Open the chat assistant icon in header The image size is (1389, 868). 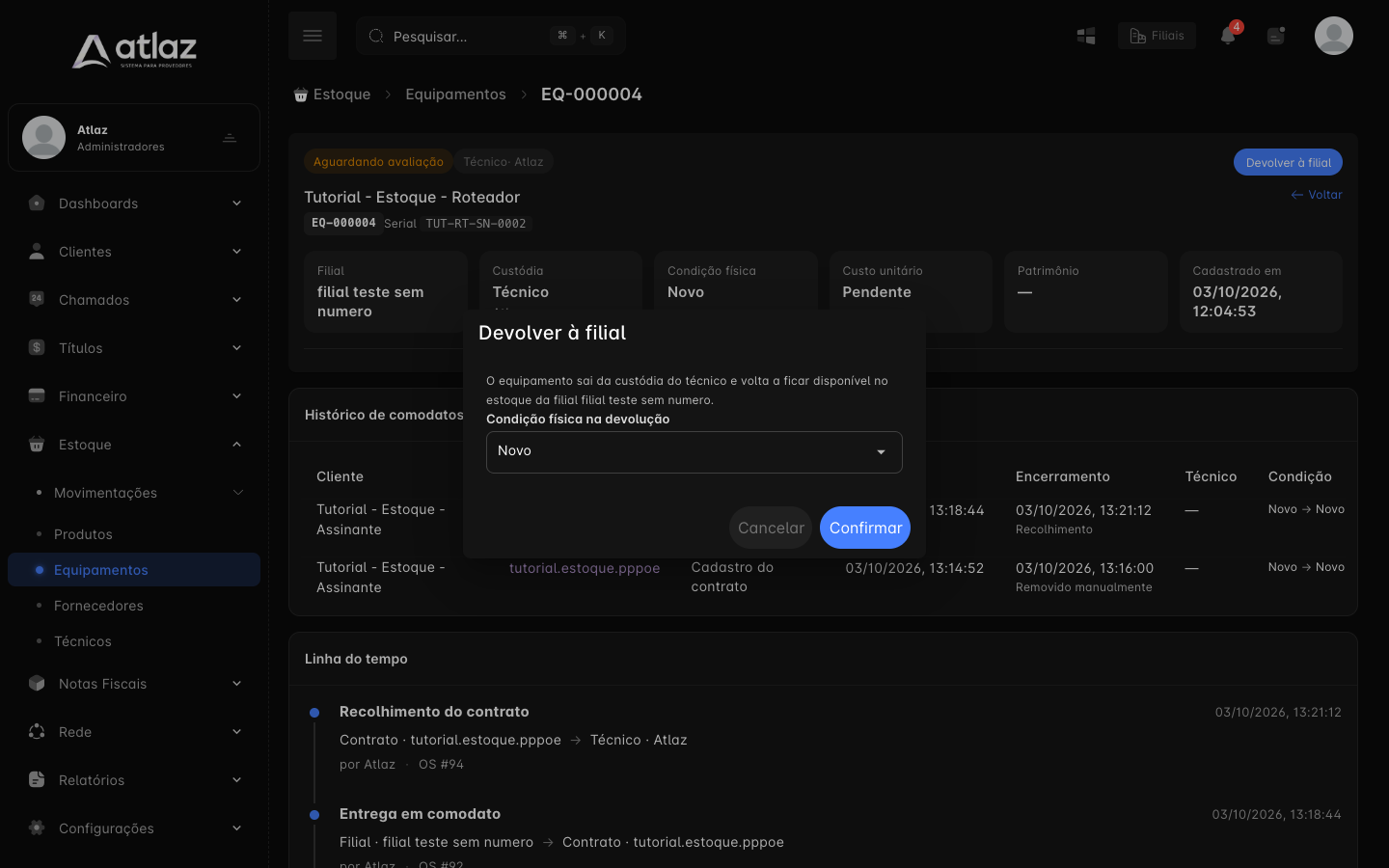(1276, 36)
